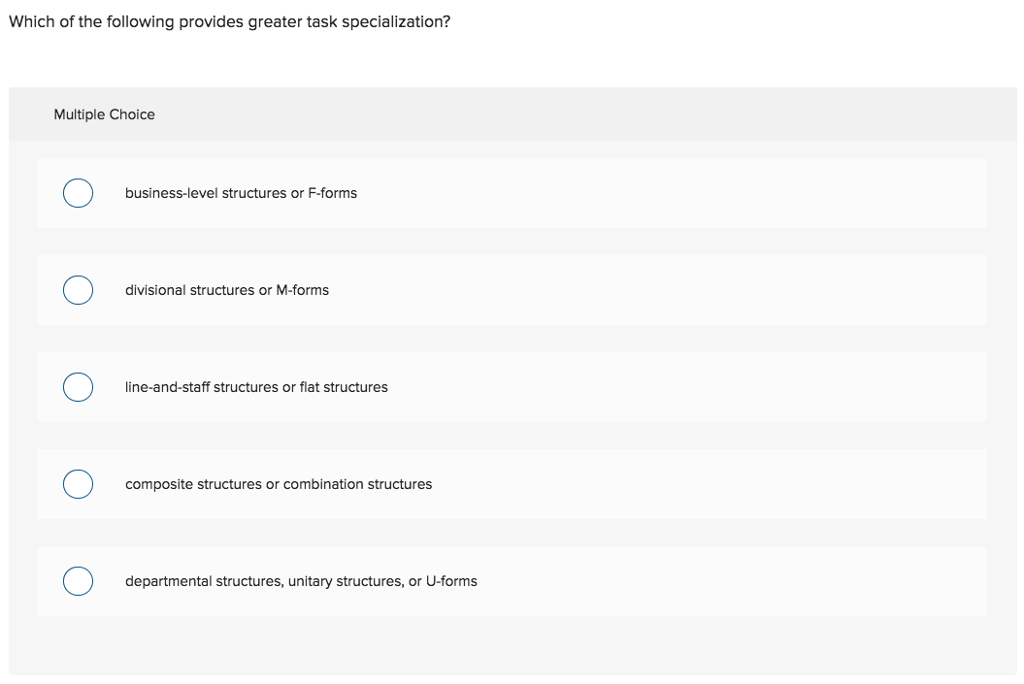The height and width of the screenshot is (684, 1024).
Task: Select the business-level structures or F-forms radio button
Action: click(78, 193)
